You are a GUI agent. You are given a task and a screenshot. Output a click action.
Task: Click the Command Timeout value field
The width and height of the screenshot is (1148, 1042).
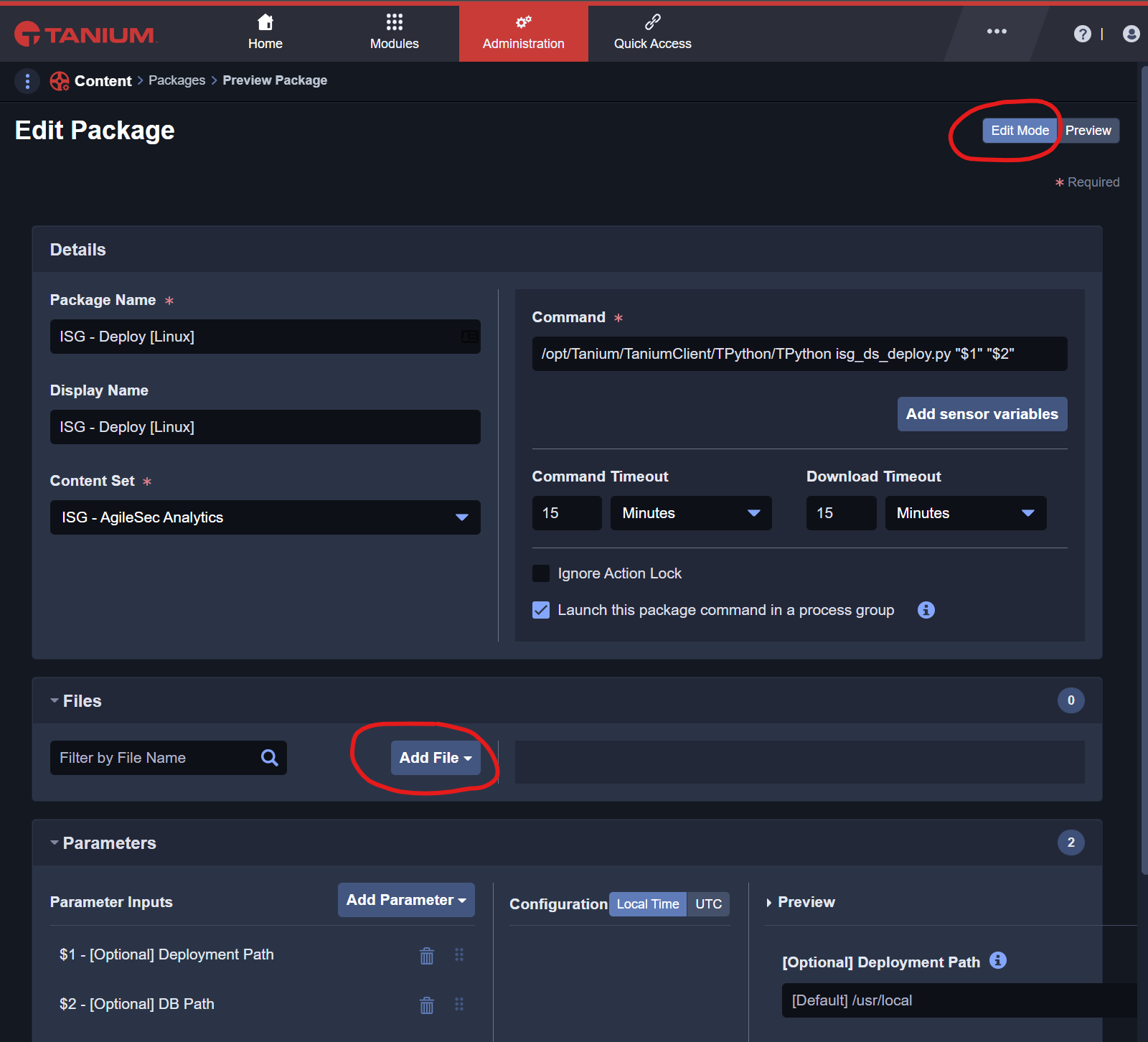tap(567, 513)
